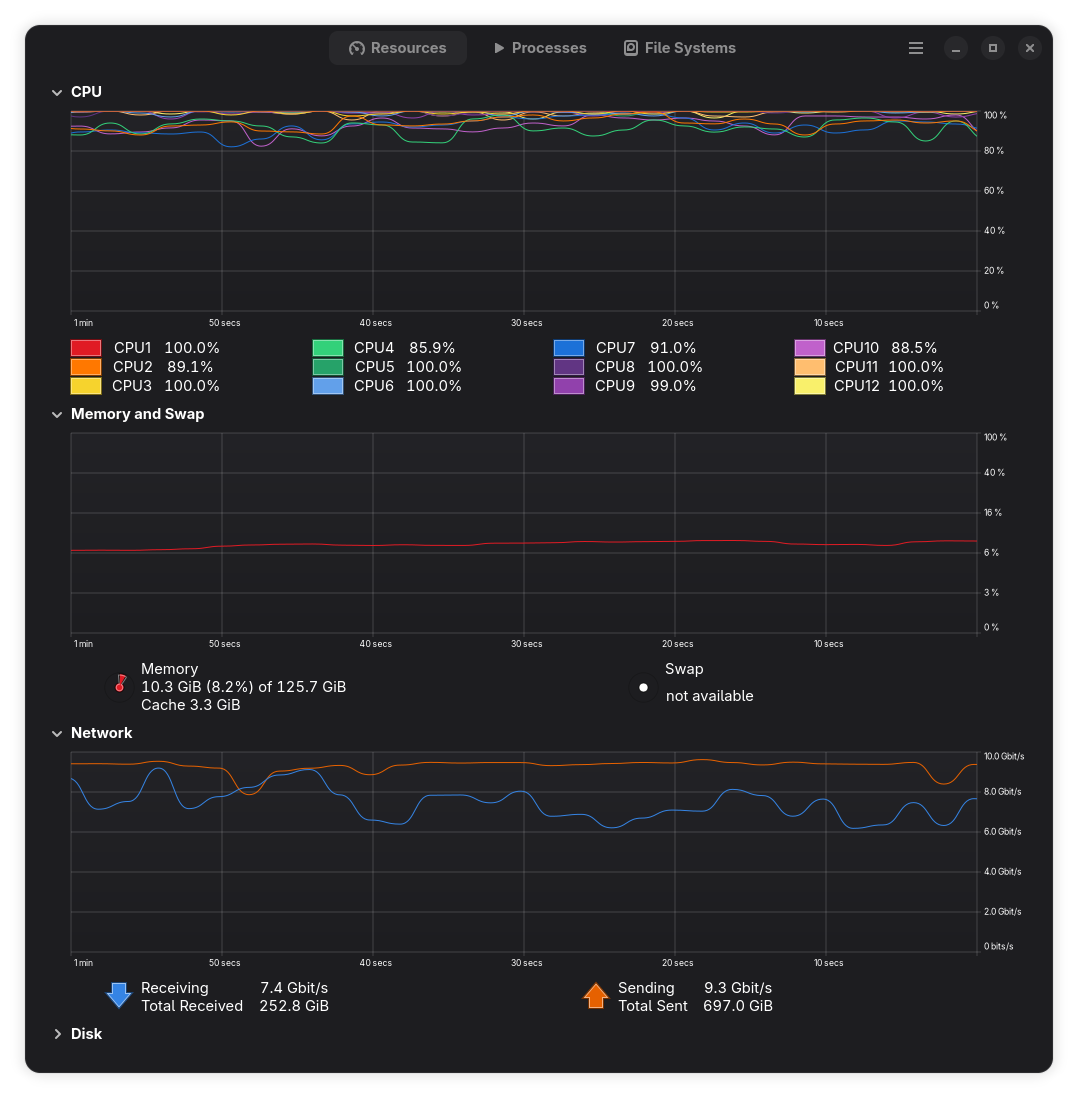Screen dimensions: 1078x1098
Task: Click the Disk section heading
Action: pyautogui.click(x=86, y=1034)
